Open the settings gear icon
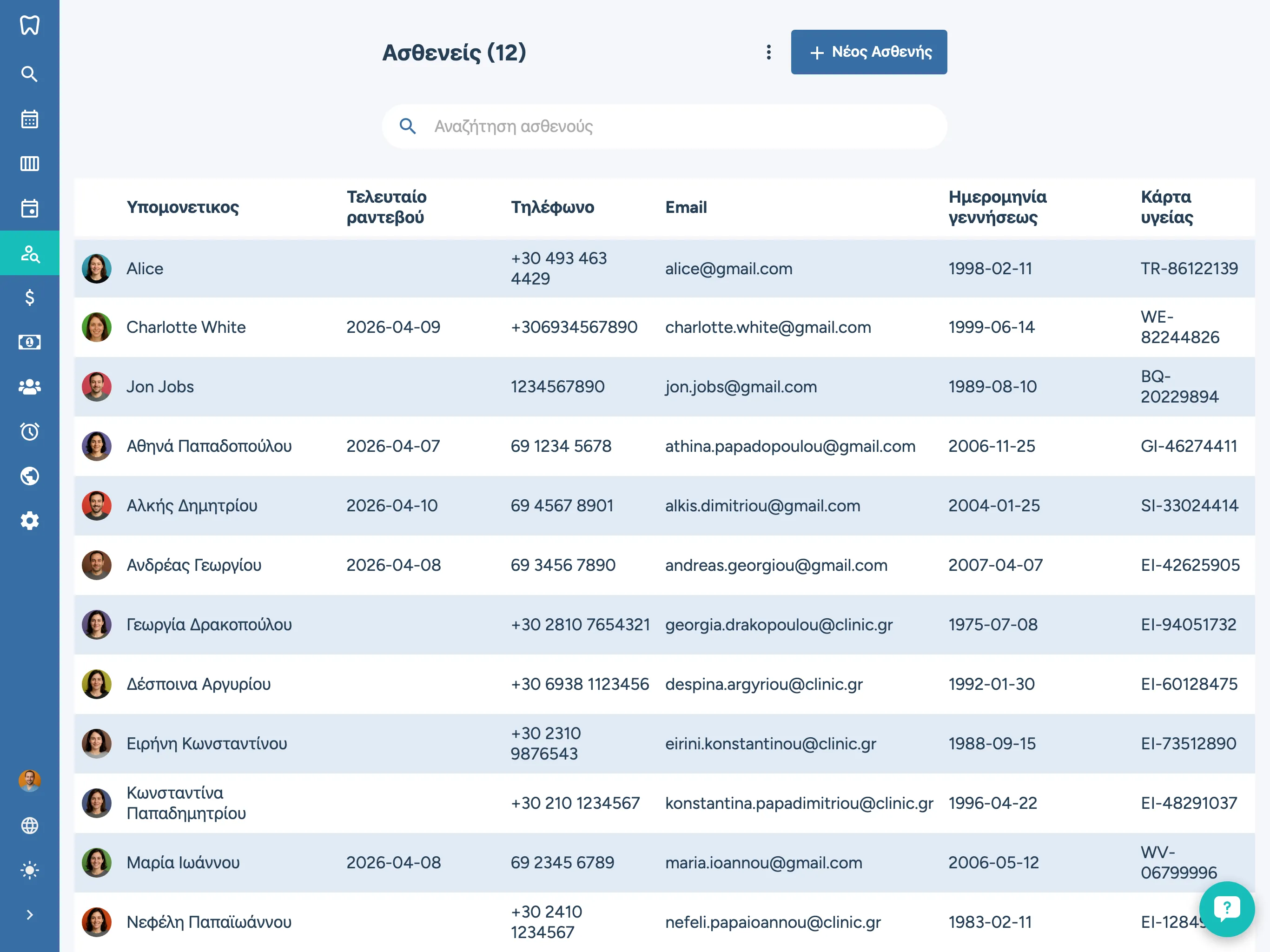The height and width of the screenshot is (952, 1270). (x=29, y=521)
